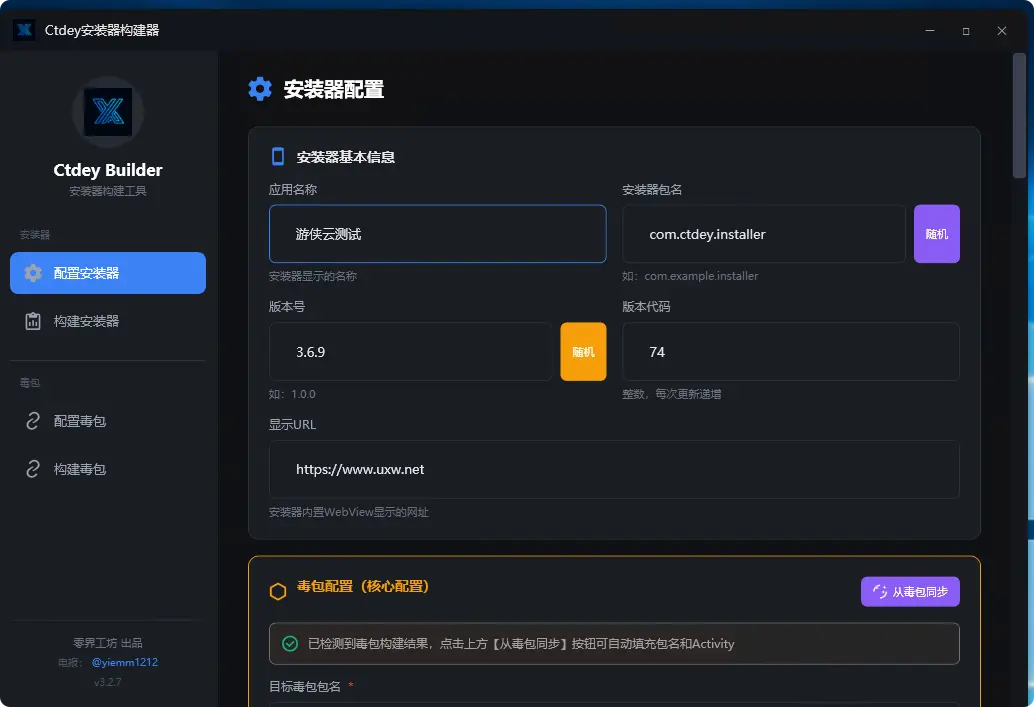1034x707 pixels.
Task: Click the Ctdey Builder logo image
Action: click(x=107, y=111)
